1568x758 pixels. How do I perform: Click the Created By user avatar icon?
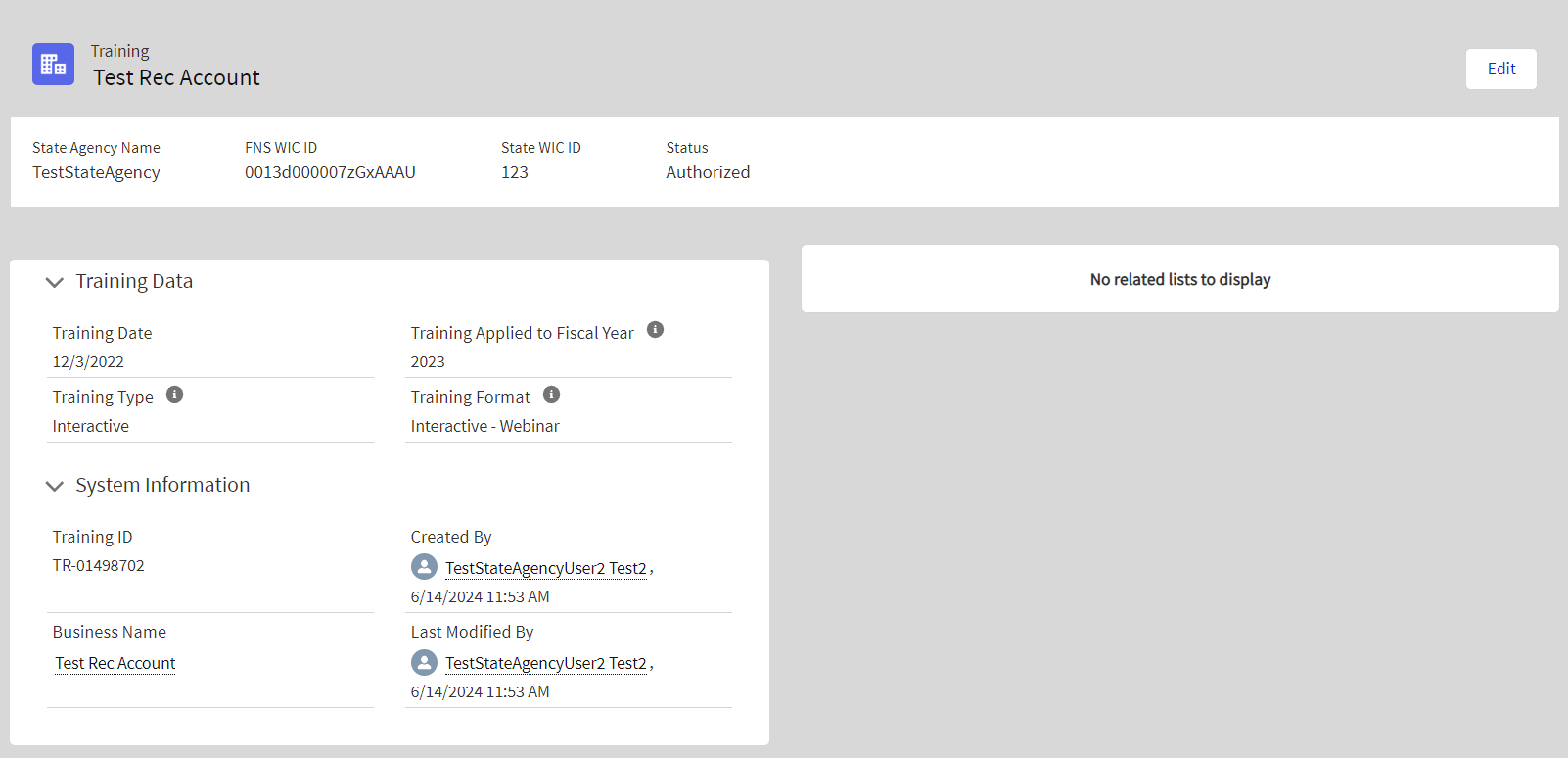424,567
